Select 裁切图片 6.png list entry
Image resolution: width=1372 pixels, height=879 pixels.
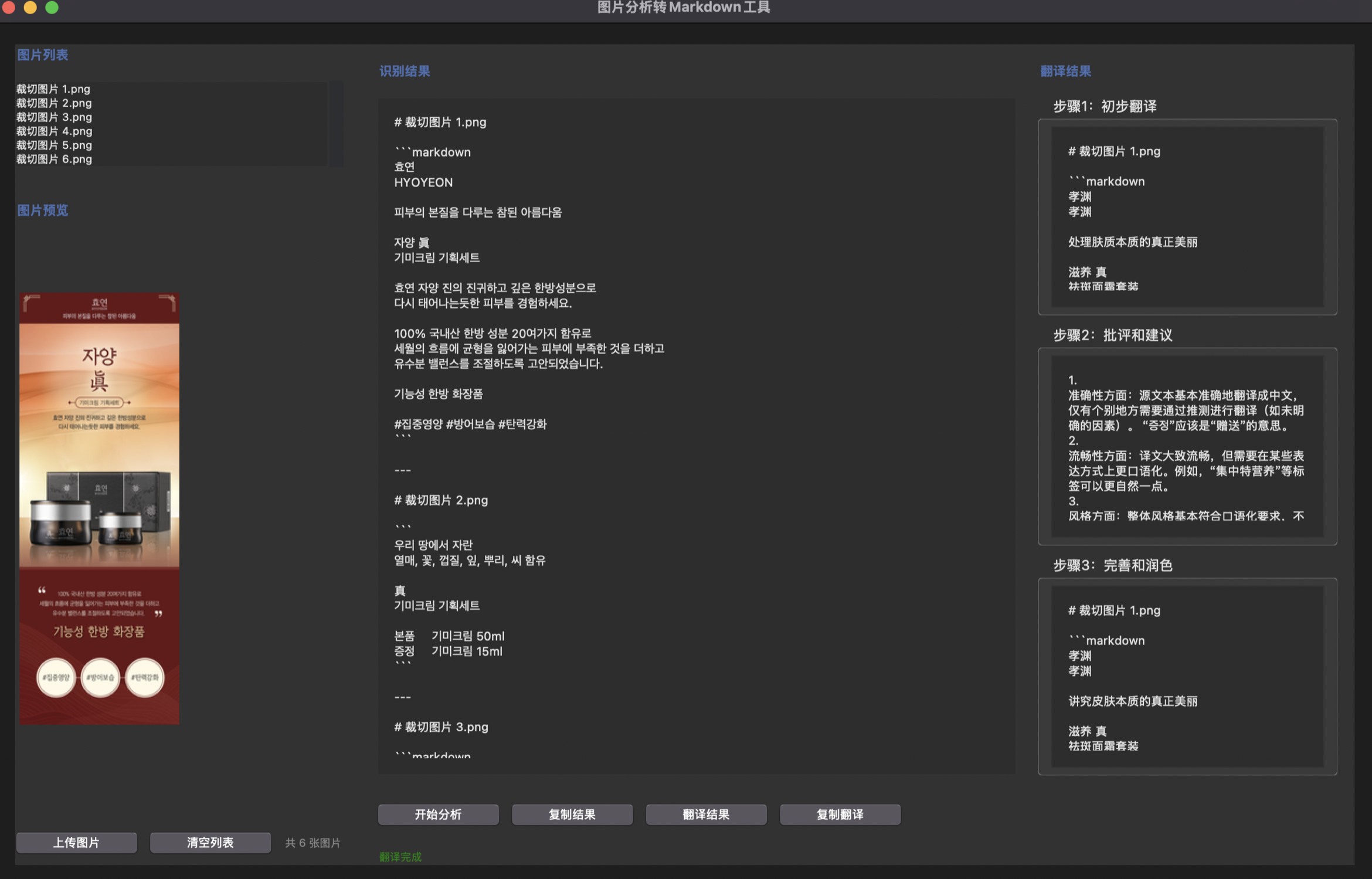54,159
